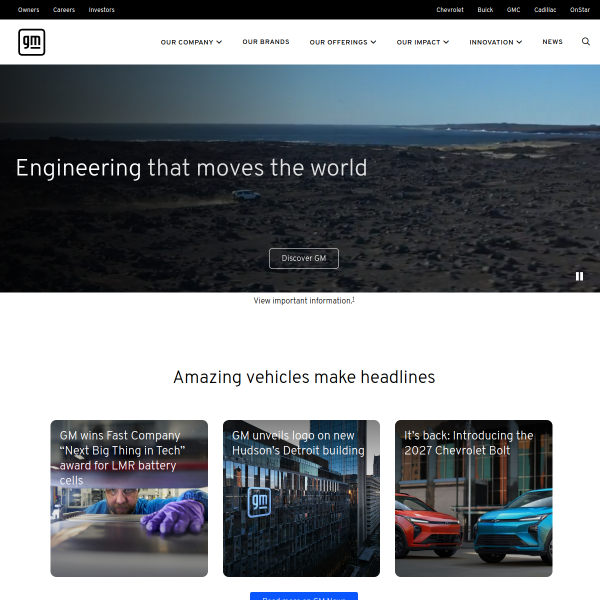The image size is (600, 600).
Task: Visit the Careers link
Action: pyautogui.click(x=64, y=9)
